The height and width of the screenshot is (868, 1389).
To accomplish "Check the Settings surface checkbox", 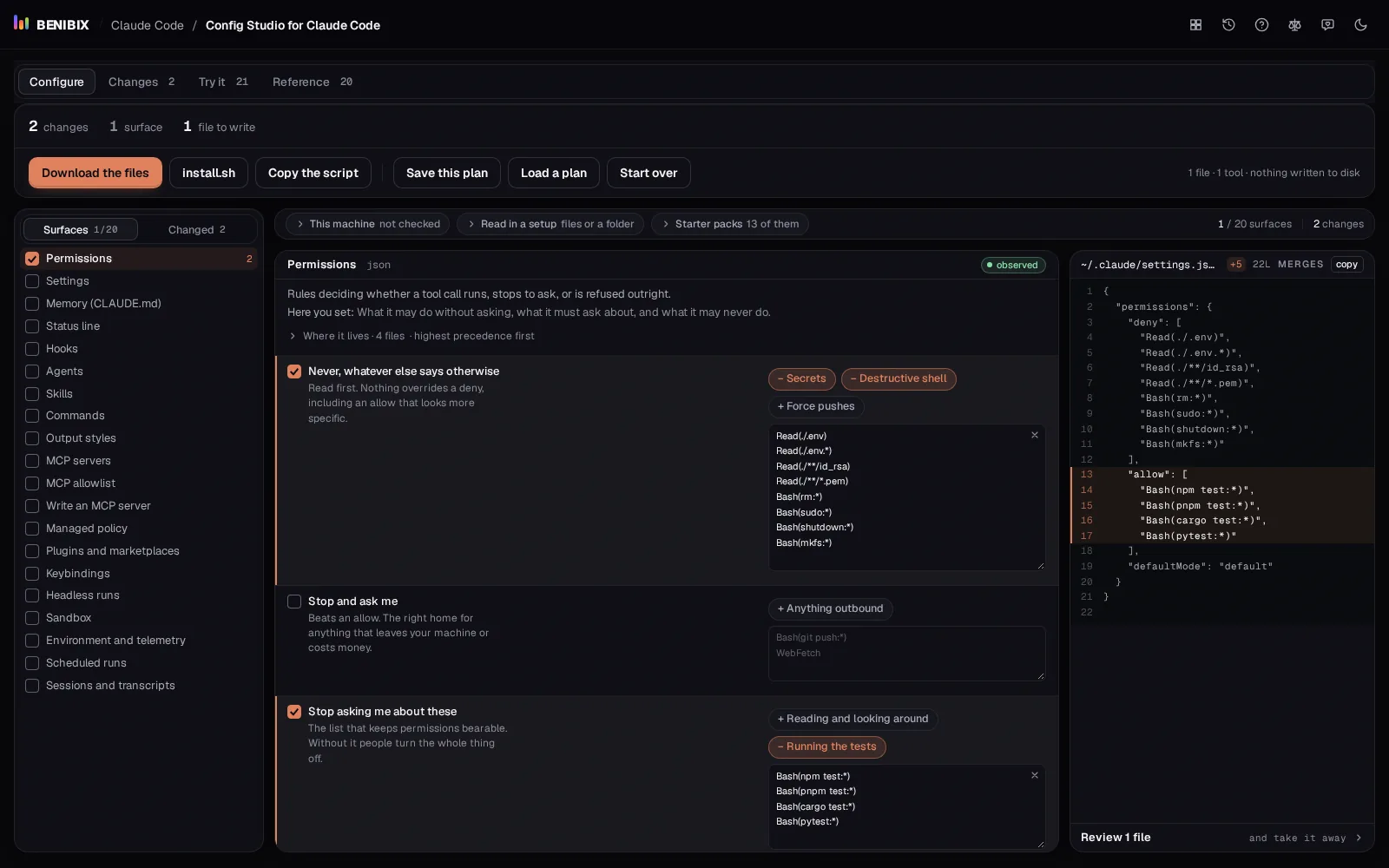I will [x=32, y=281].
